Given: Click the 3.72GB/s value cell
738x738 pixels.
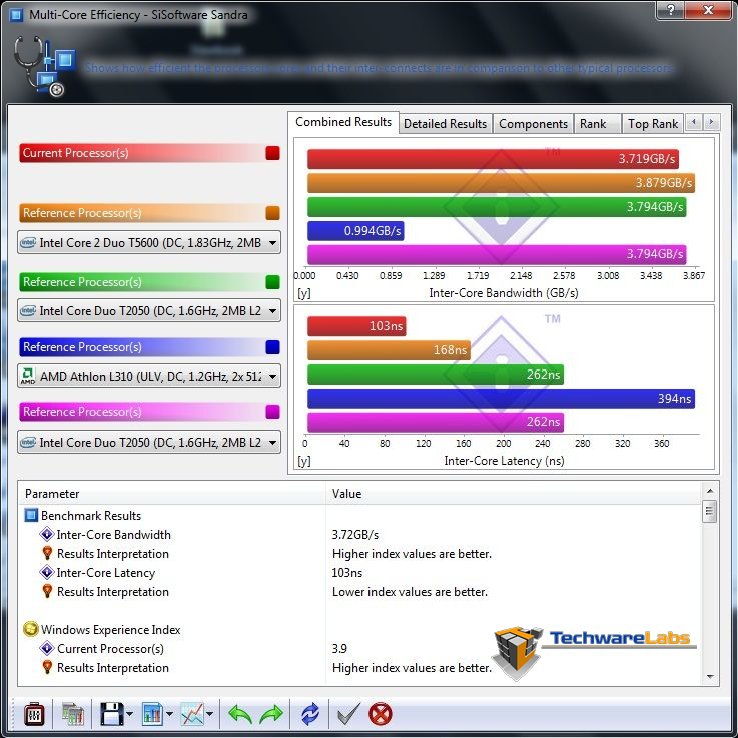Looking at the screenshot, I should [355, 535].
